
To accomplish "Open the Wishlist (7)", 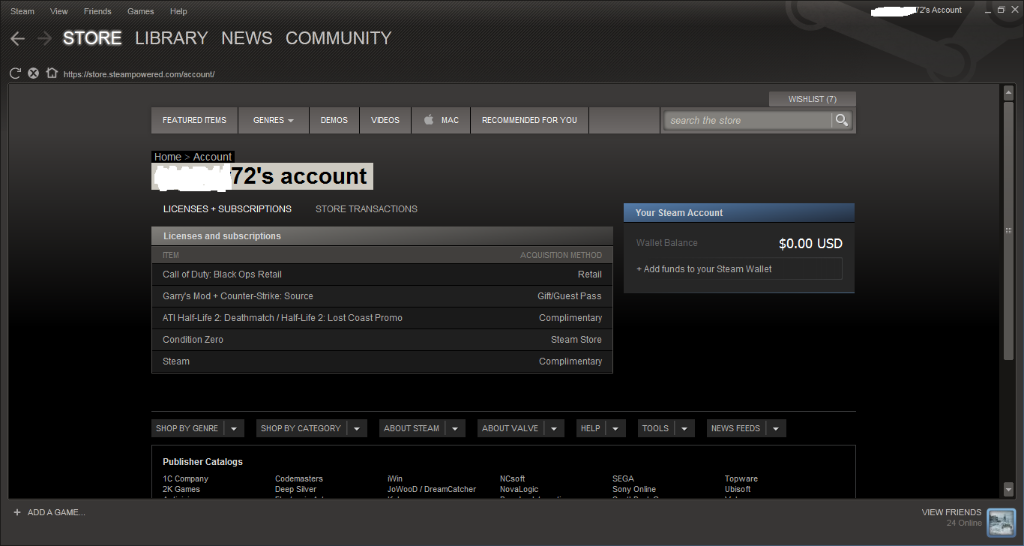I will pyautogui.click(x=812, y=99).
